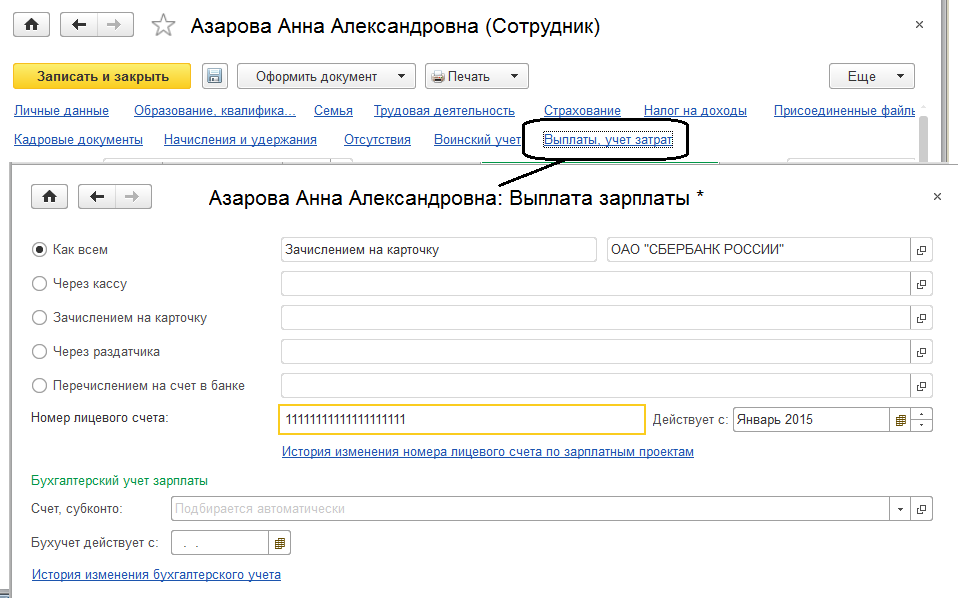Open the Кадровые документы section

click(x=78, y=140)
